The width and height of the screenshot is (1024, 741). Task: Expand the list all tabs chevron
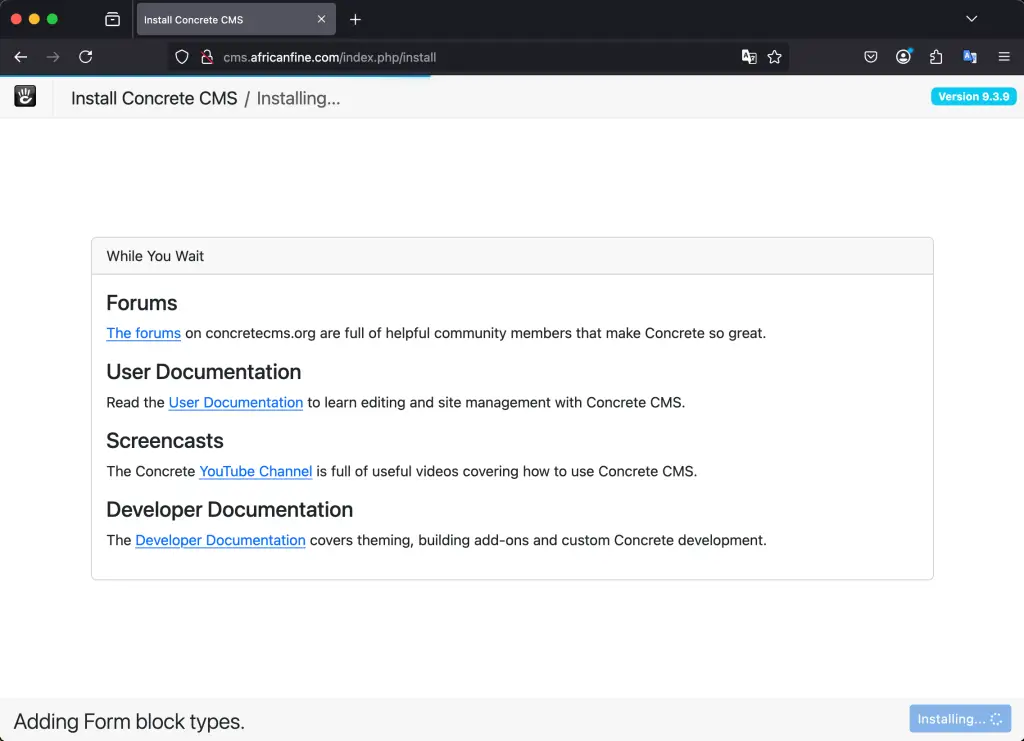tap(971, 18)
